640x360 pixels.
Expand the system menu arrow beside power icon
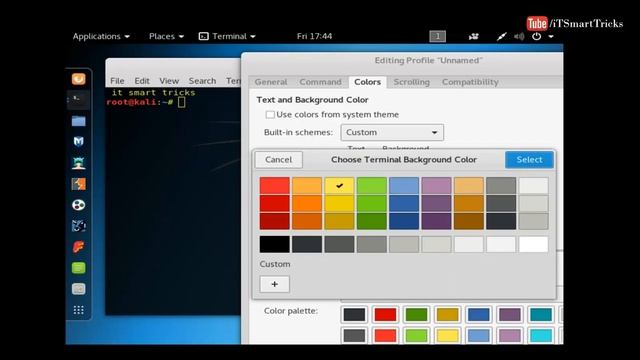pos(551,37)
